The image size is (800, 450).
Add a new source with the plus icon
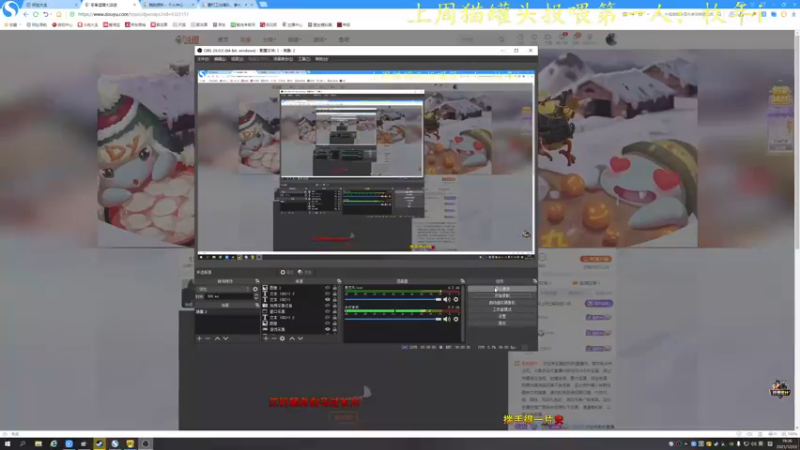[x=266, y=338]
